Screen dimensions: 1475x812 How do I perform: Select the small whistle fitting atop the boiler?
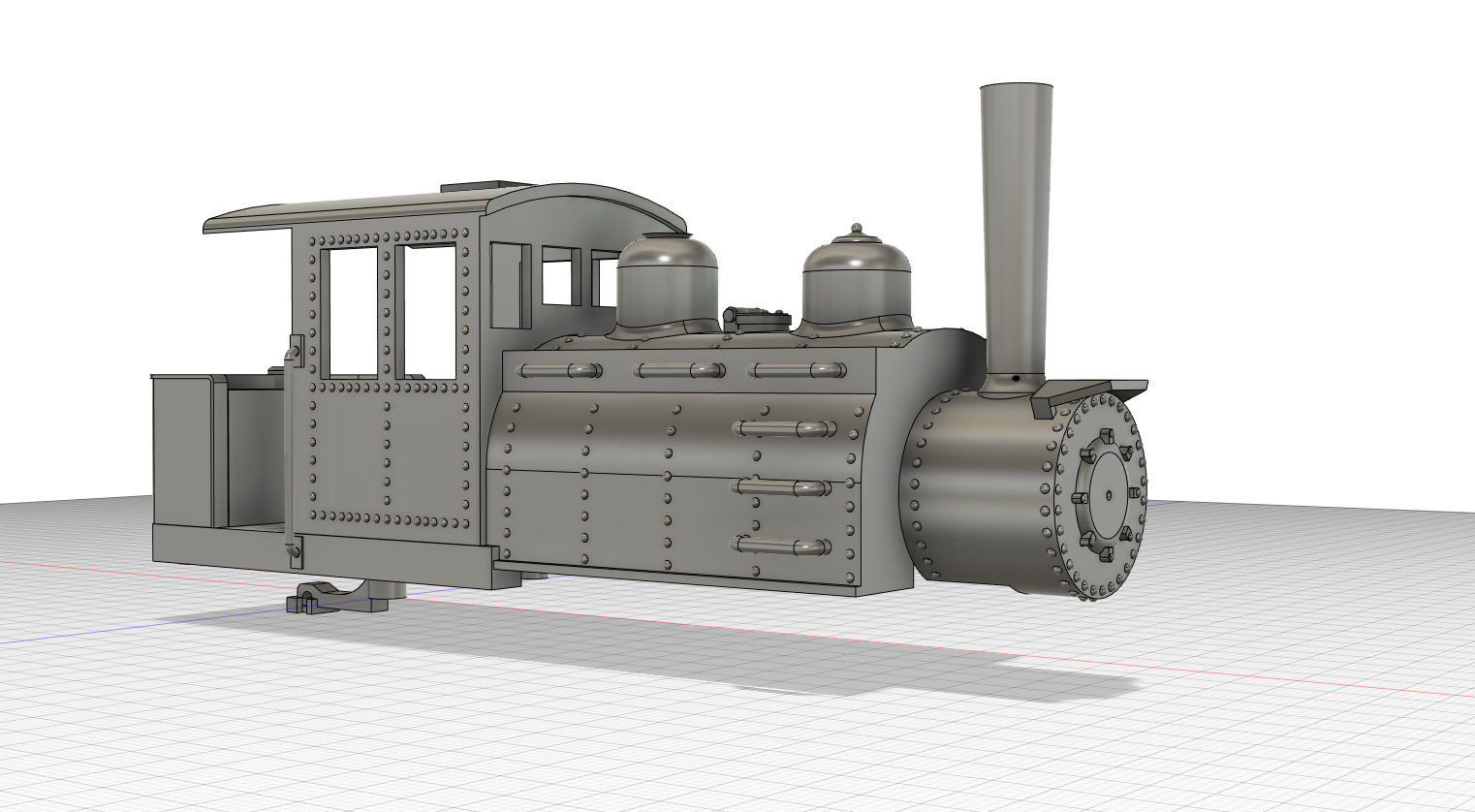(x=754, y=312)
